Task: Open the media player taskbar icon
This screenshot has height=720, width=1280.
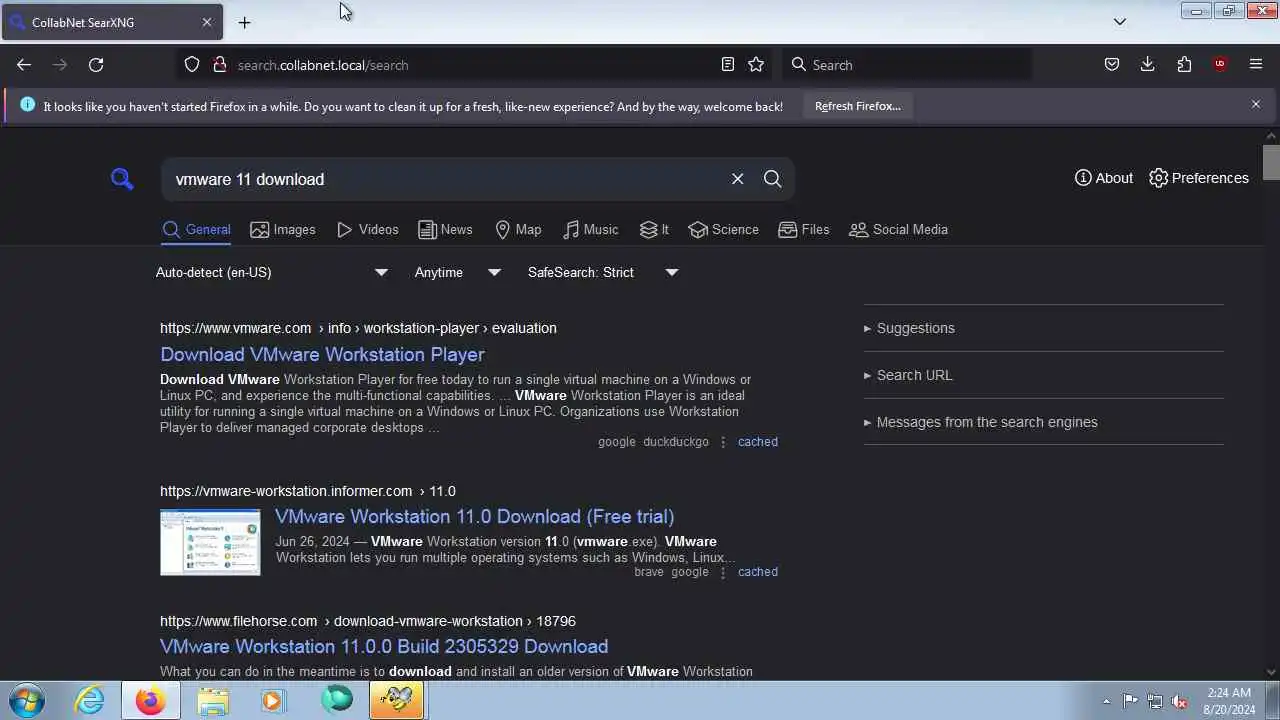Action: coord(273,700)
